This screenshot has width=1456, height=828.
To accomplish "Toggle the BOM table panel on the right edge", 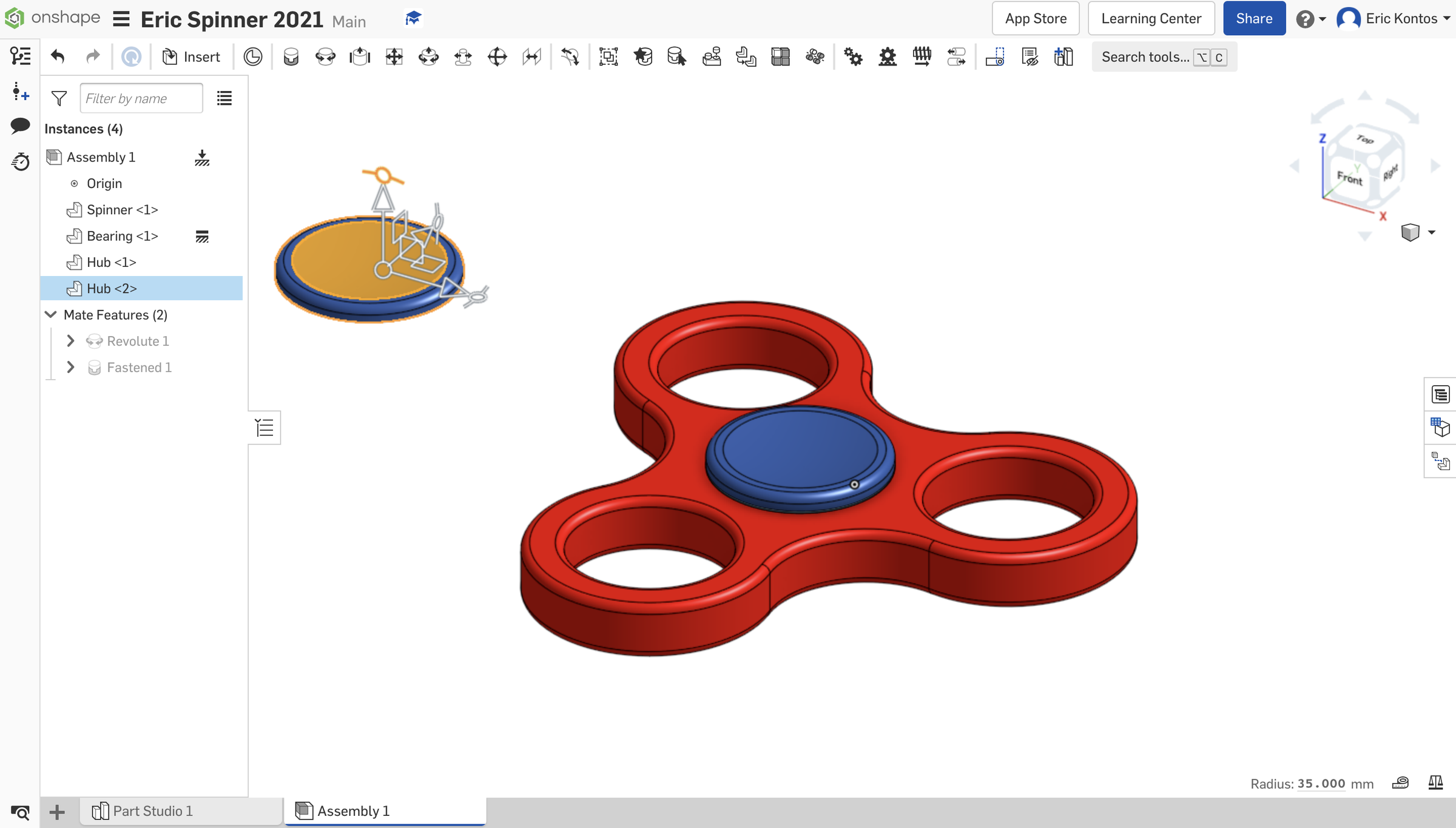I will click(1440, 429).
